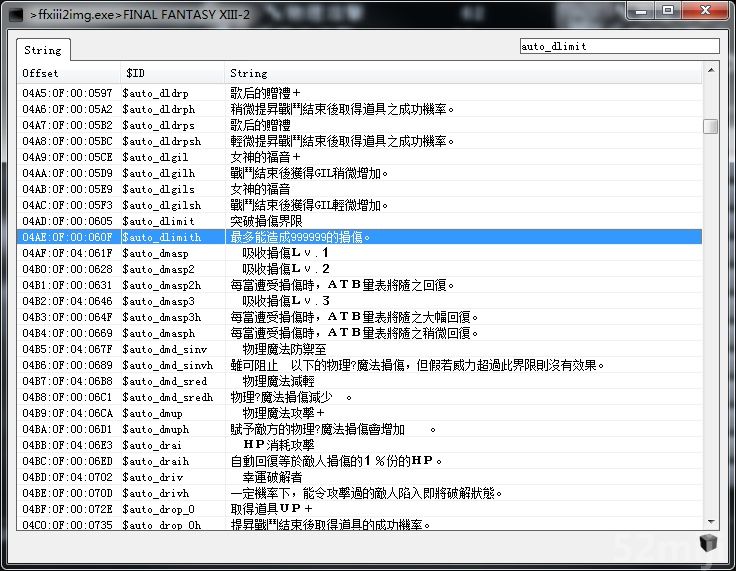736x571 pixels.
Task: Click the black application icon in title bar
Action: pyautogui.click(x=16, y=15)
